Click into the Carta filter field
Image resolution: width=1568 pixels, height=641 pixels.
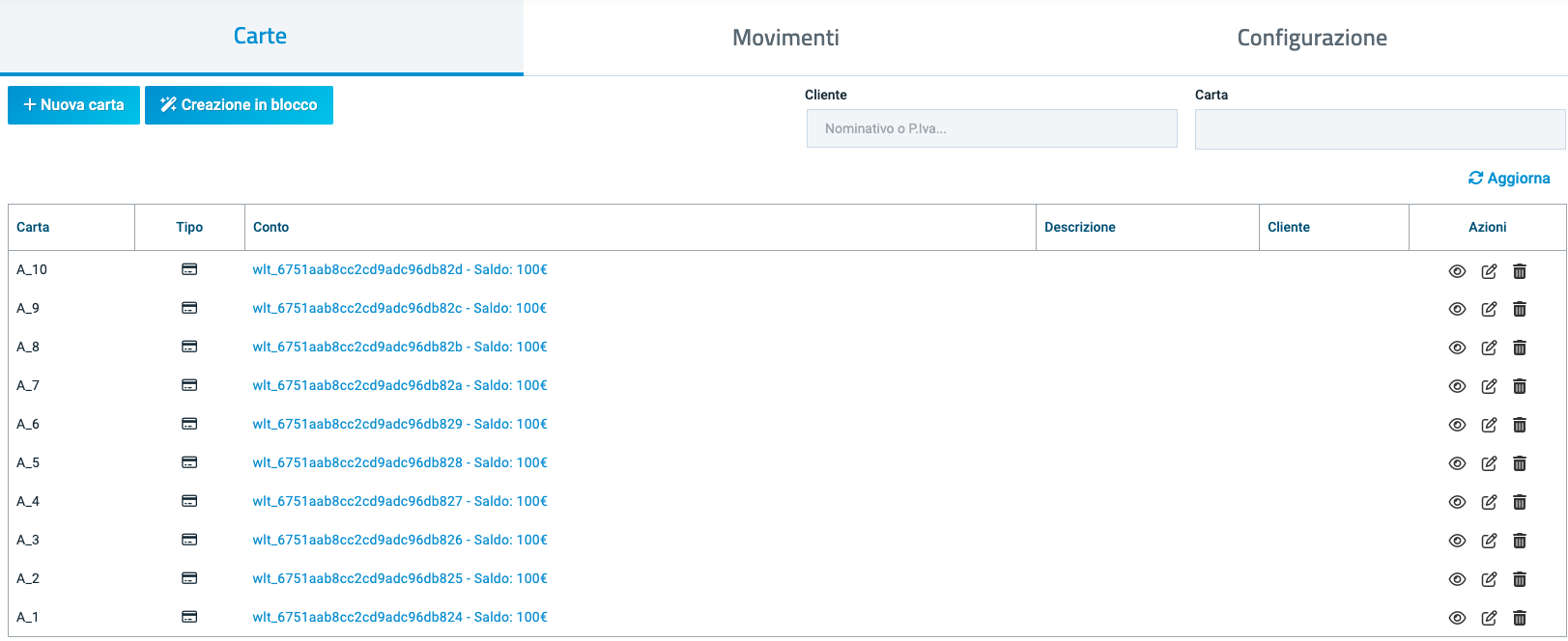pos(1379,129)
